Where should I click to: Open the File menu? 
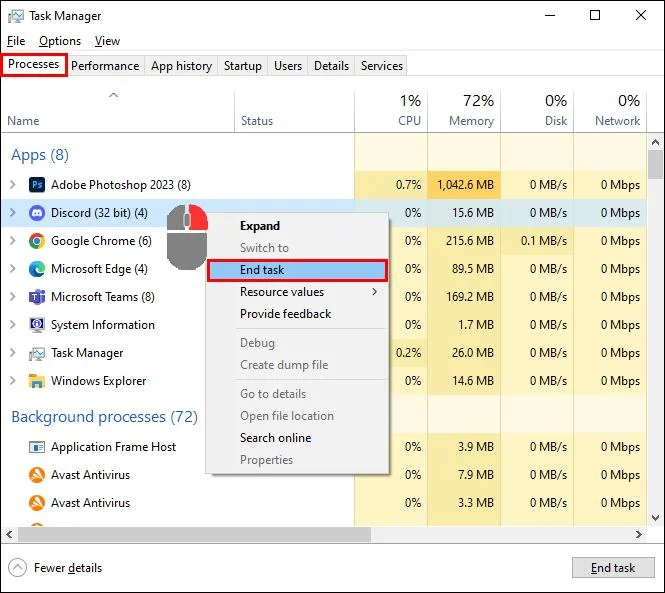click(x=16, y=41)
